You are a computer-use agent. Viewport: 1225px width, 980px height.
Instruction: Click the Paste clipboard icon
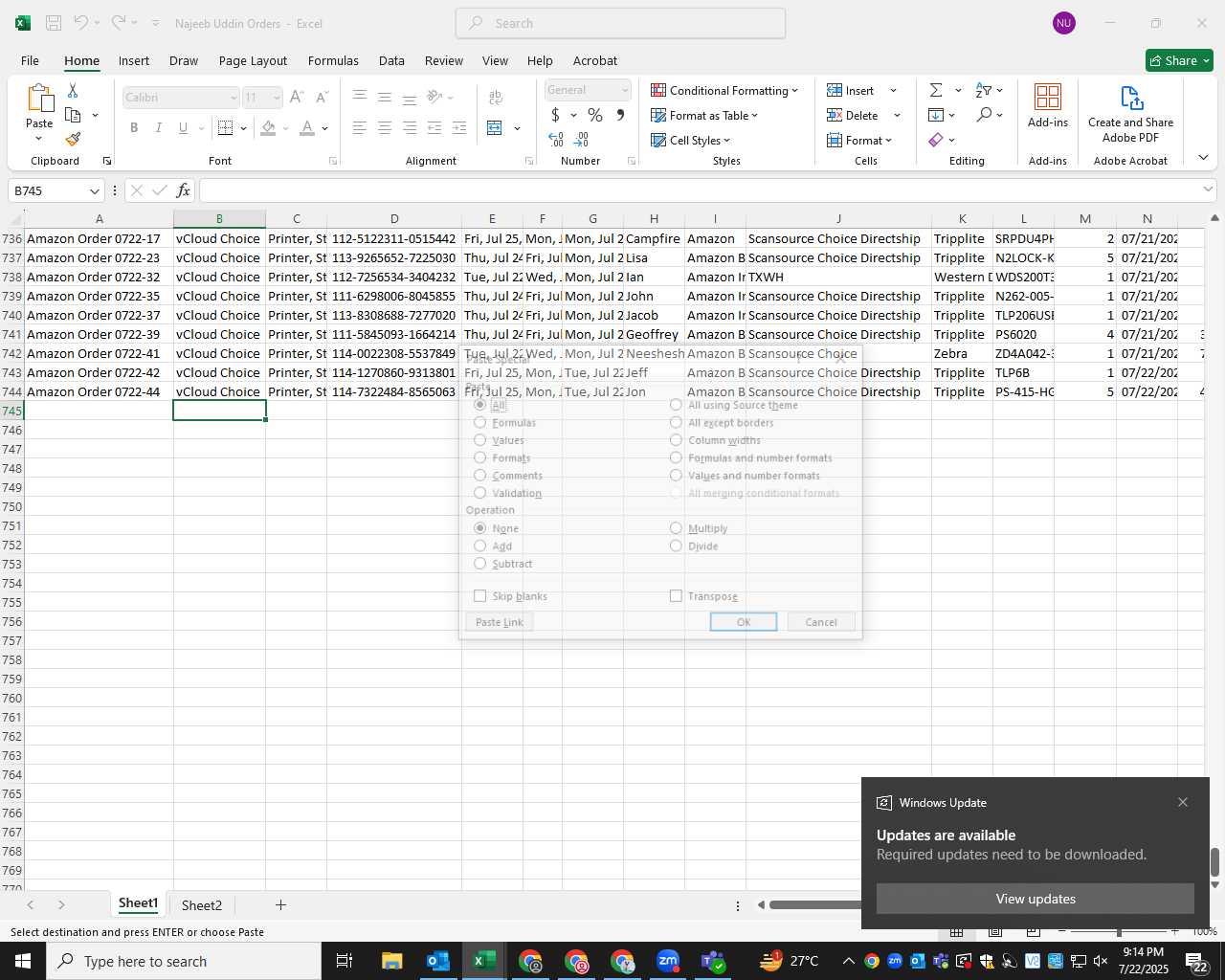click(39, 98)
